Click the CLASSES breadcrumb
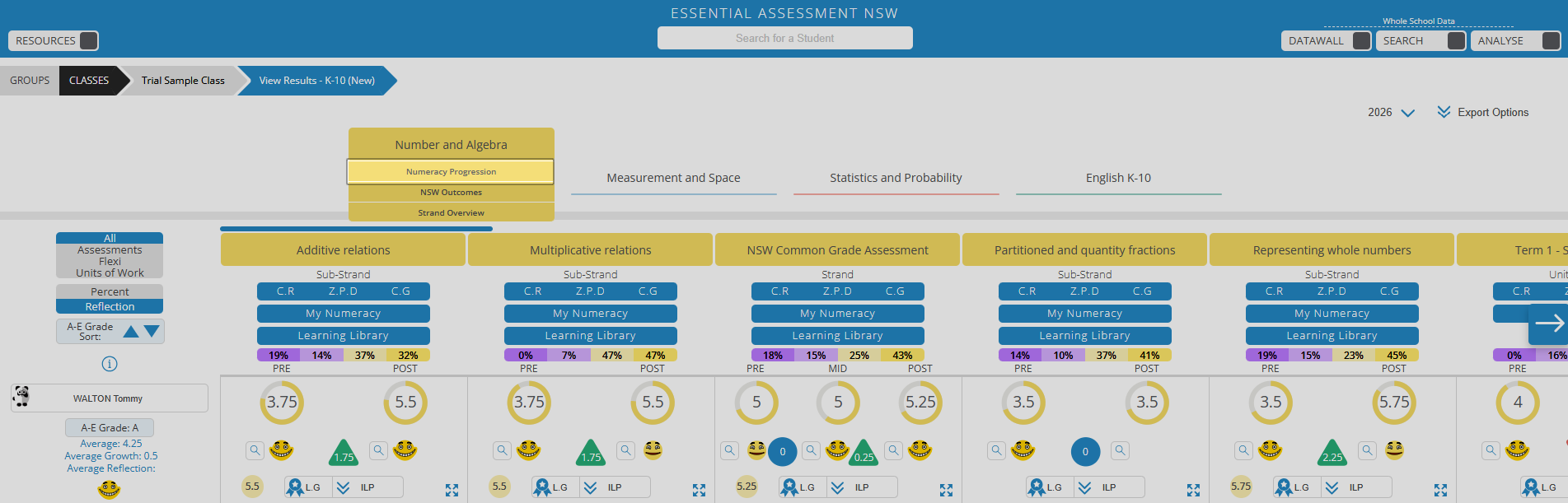This screenshot has width=1568, height=503. pos(89,81)
